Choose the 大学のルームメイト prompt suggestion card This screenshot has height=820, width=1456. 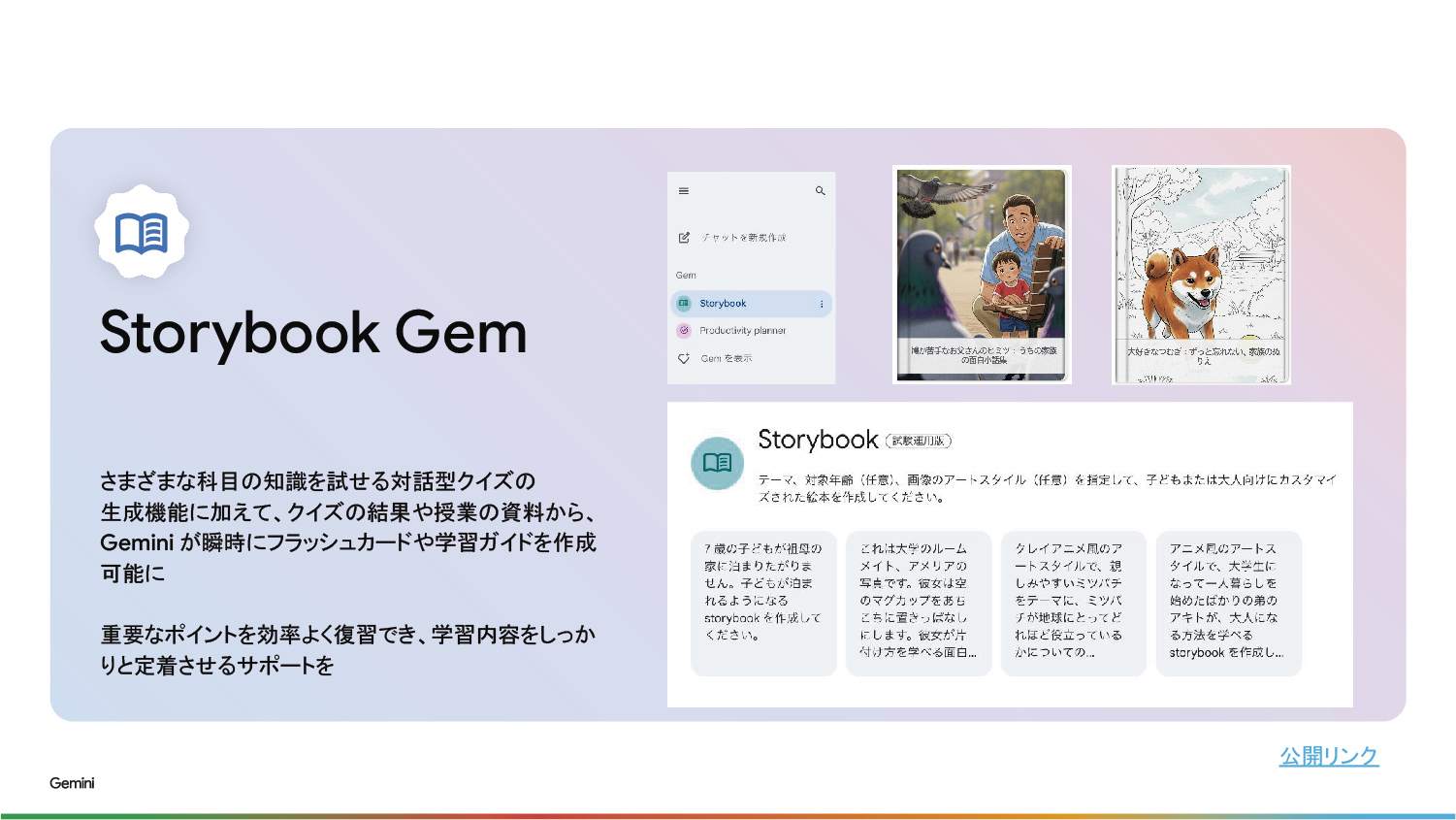(x=919, y=603)
